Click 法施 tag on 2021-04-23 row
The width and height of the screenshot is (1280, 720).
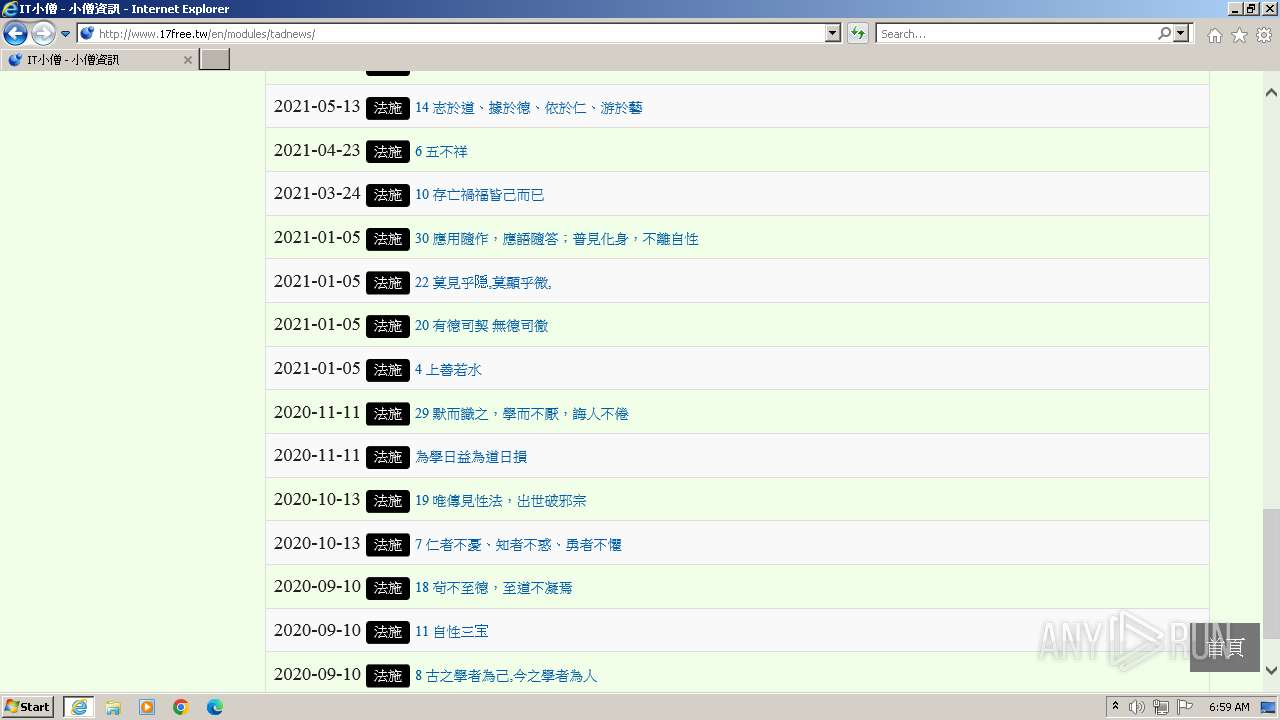click(388, 152)
